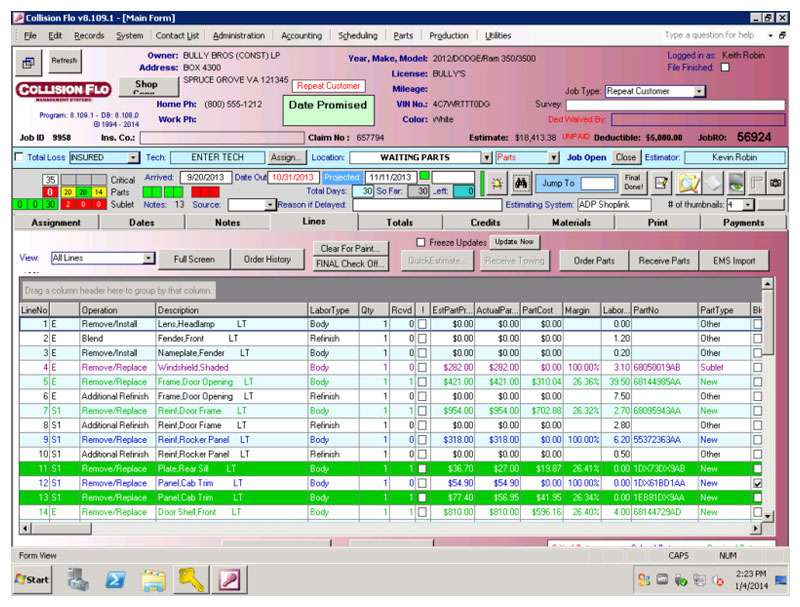Uncheck the Bk checkbox on line 12

click(x=758, y=483)
